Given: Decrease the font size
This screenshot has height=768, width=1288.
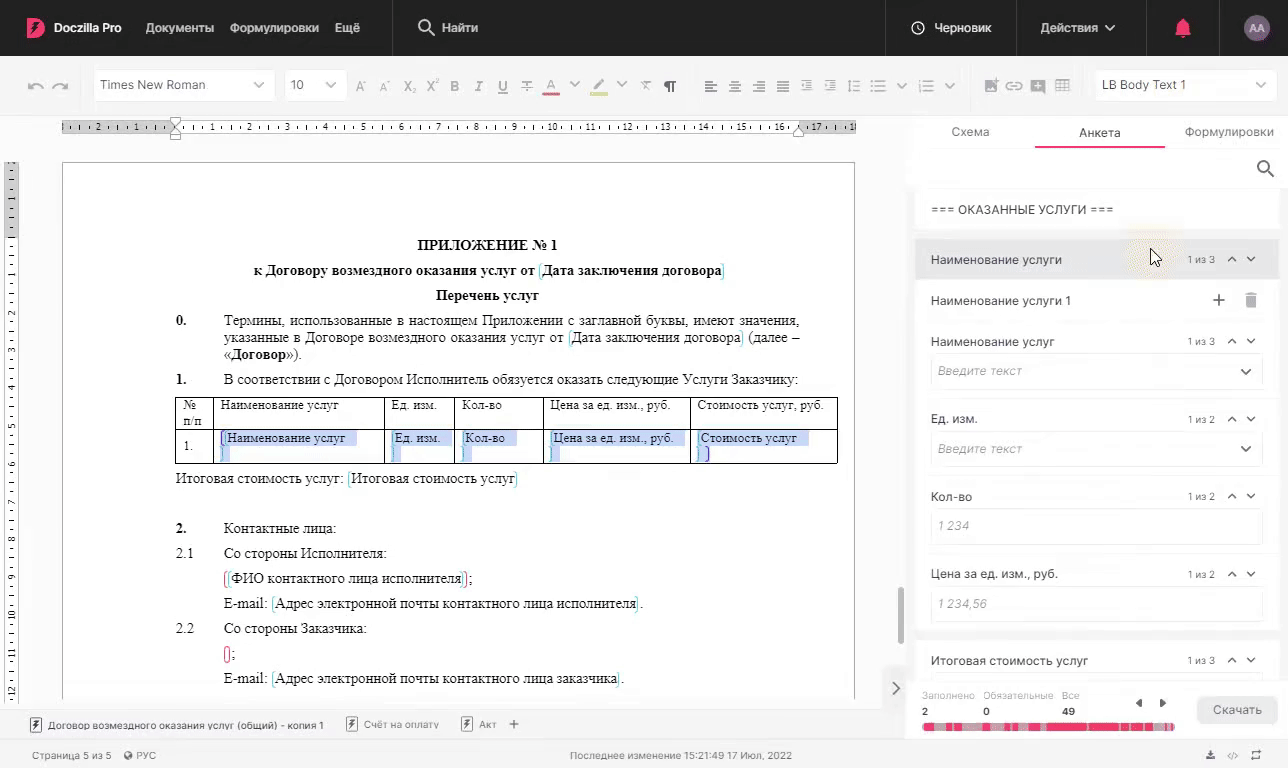Looking at the screenshot, I should pyautogui.click(x=384, y=86).
